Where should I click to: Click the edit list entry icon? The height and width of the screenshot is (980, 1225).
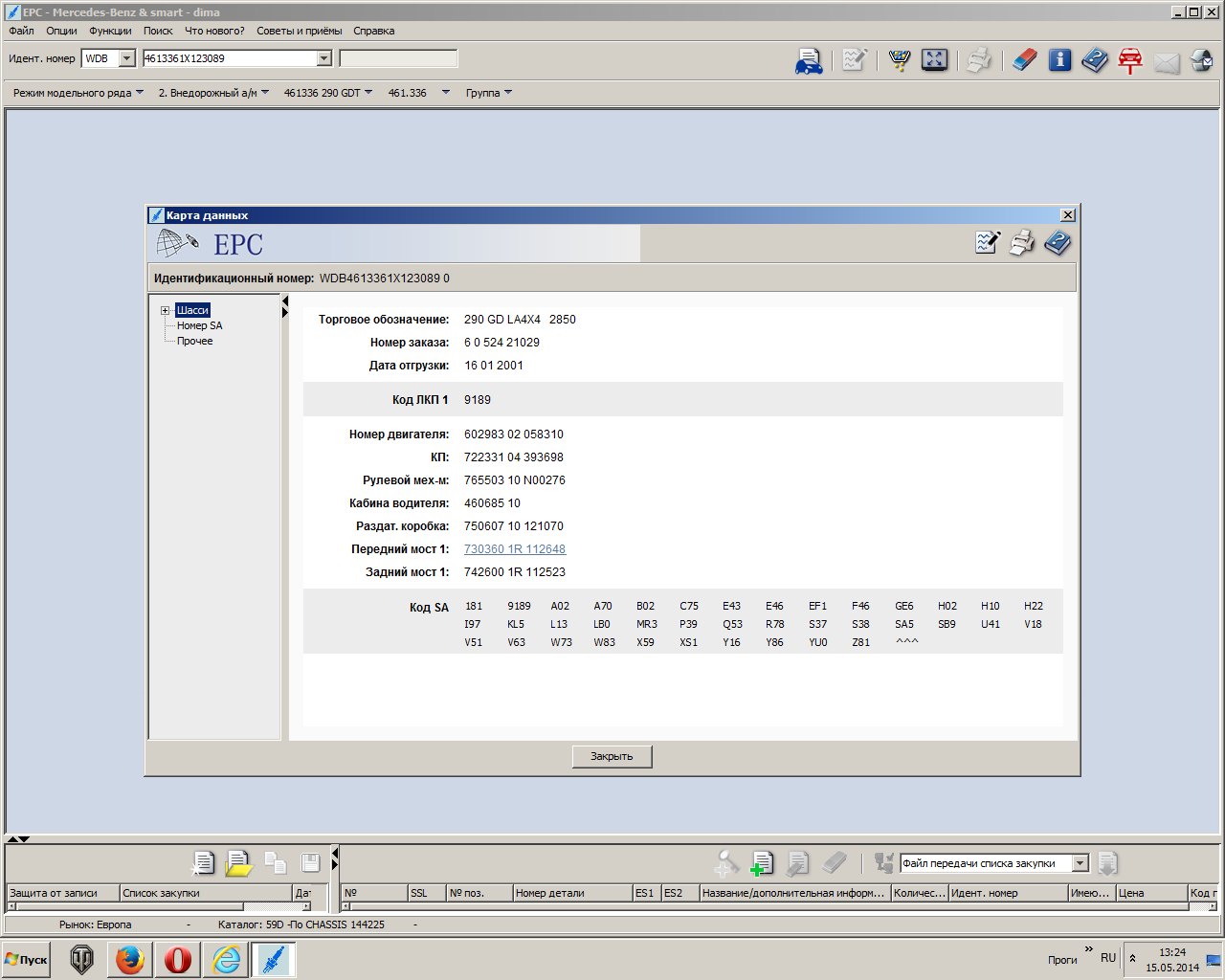tap(797, 863)
